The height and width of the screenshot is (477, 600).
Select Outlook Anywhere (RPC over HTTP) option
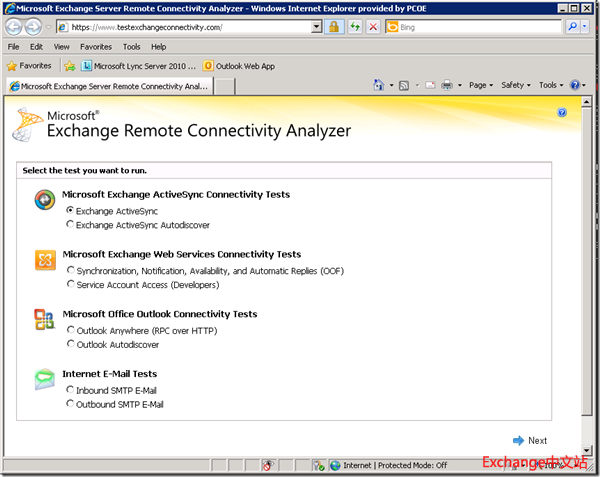click(x=70, y=330)
